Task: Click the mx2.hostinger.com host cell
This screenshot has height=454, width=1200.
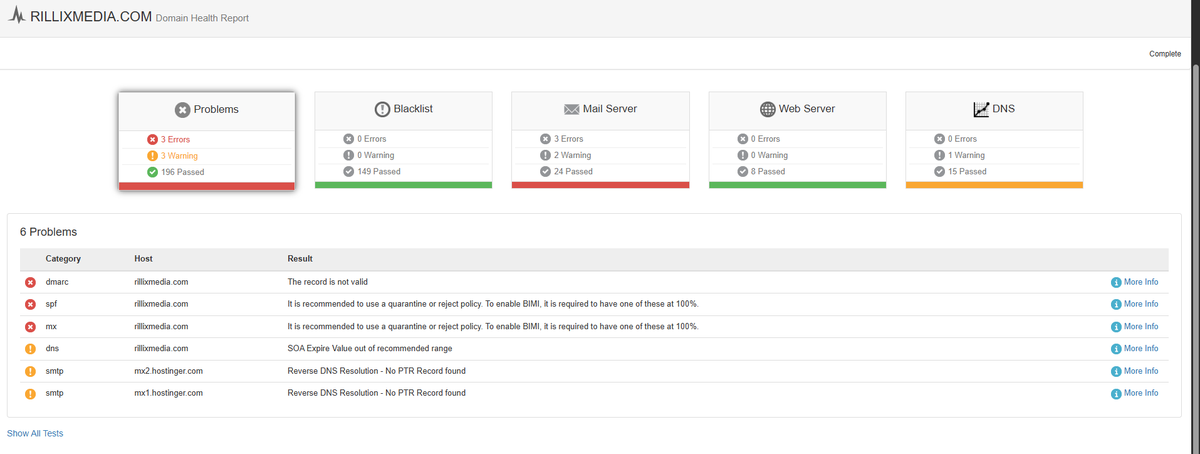Action: [x=168, y=371]
